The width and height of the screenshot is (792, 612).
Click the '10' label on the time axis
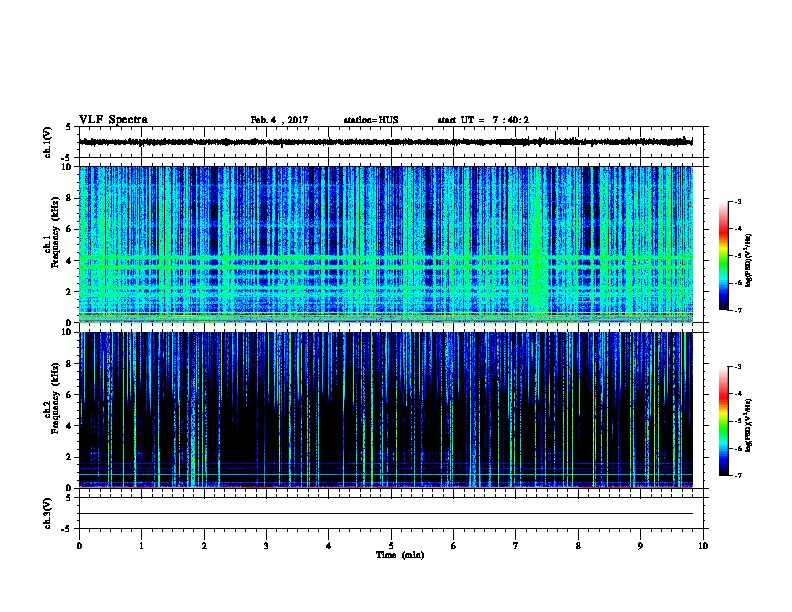tap(703, 546)
